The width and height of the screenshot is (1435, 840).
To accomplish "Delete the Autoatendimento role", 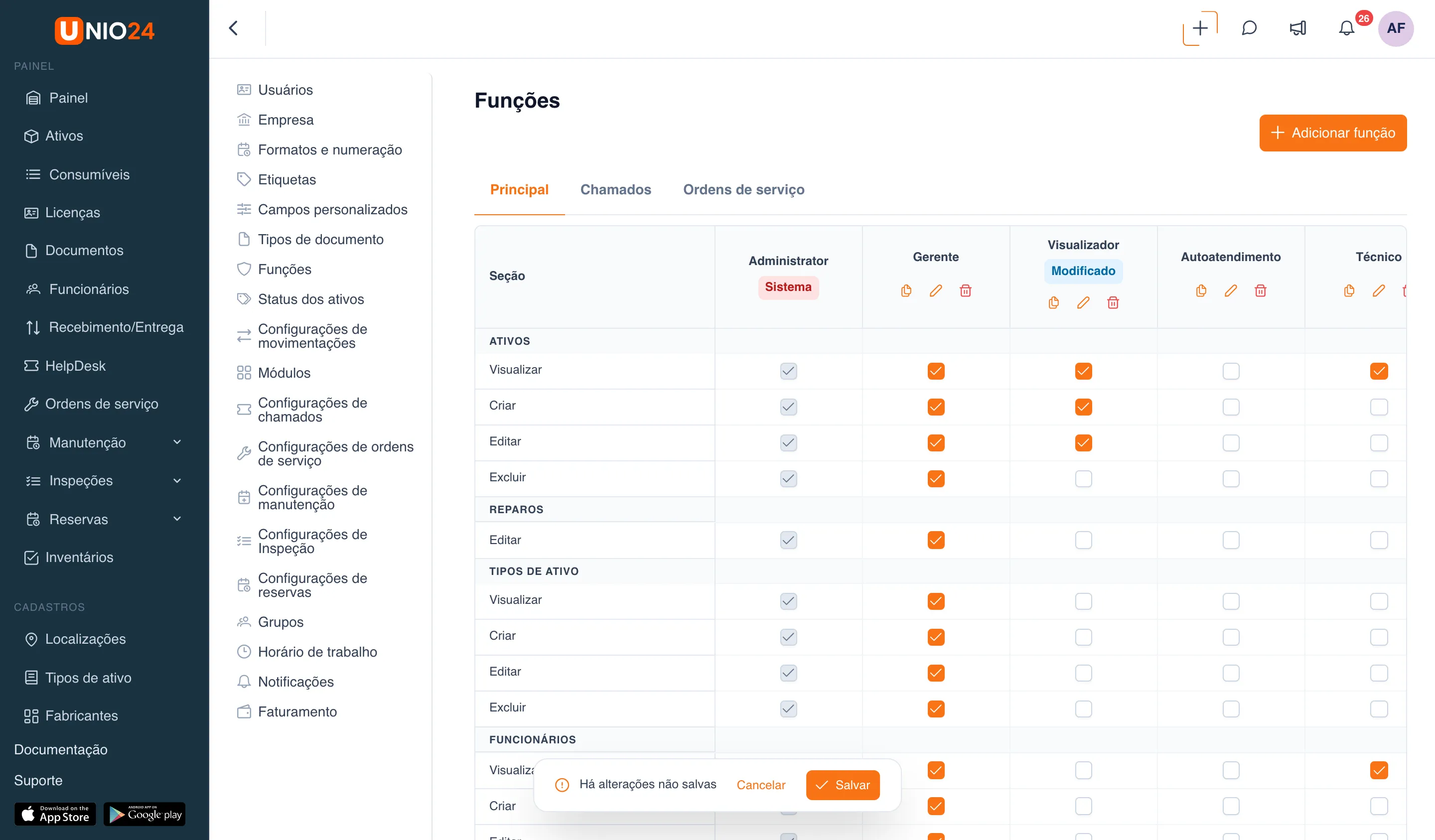I will coord(1260,290).
